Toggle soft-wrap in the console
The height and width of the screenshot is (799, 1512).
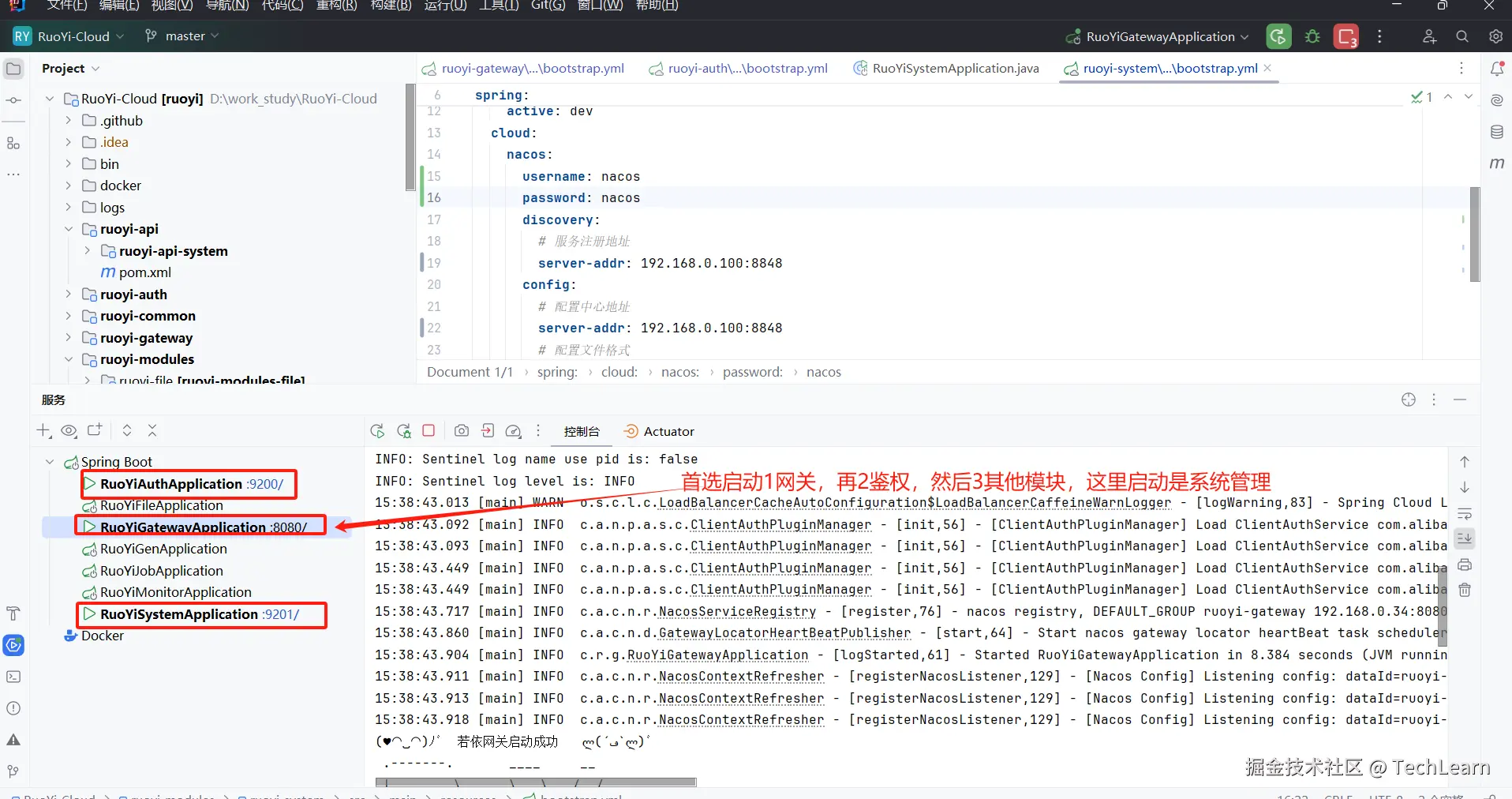tap(1465, 514)
